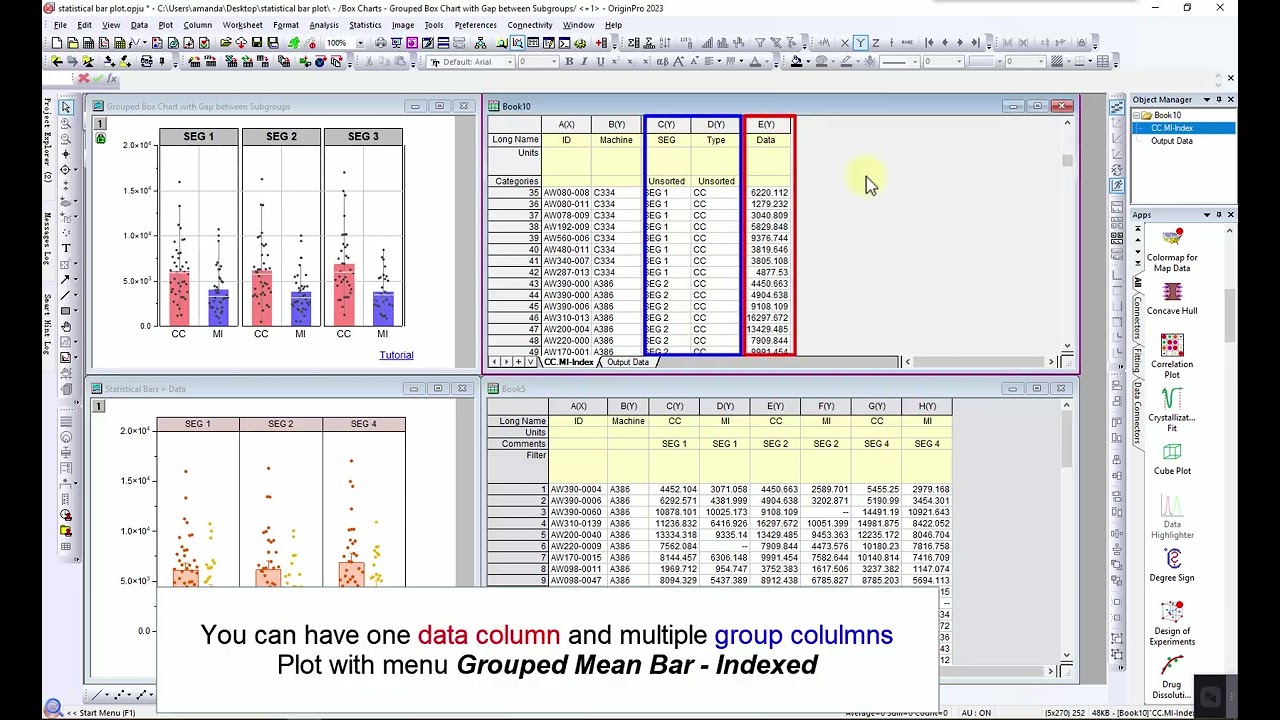
Task: Click the Book10 horizontal scrollbar
Action: 980,362
